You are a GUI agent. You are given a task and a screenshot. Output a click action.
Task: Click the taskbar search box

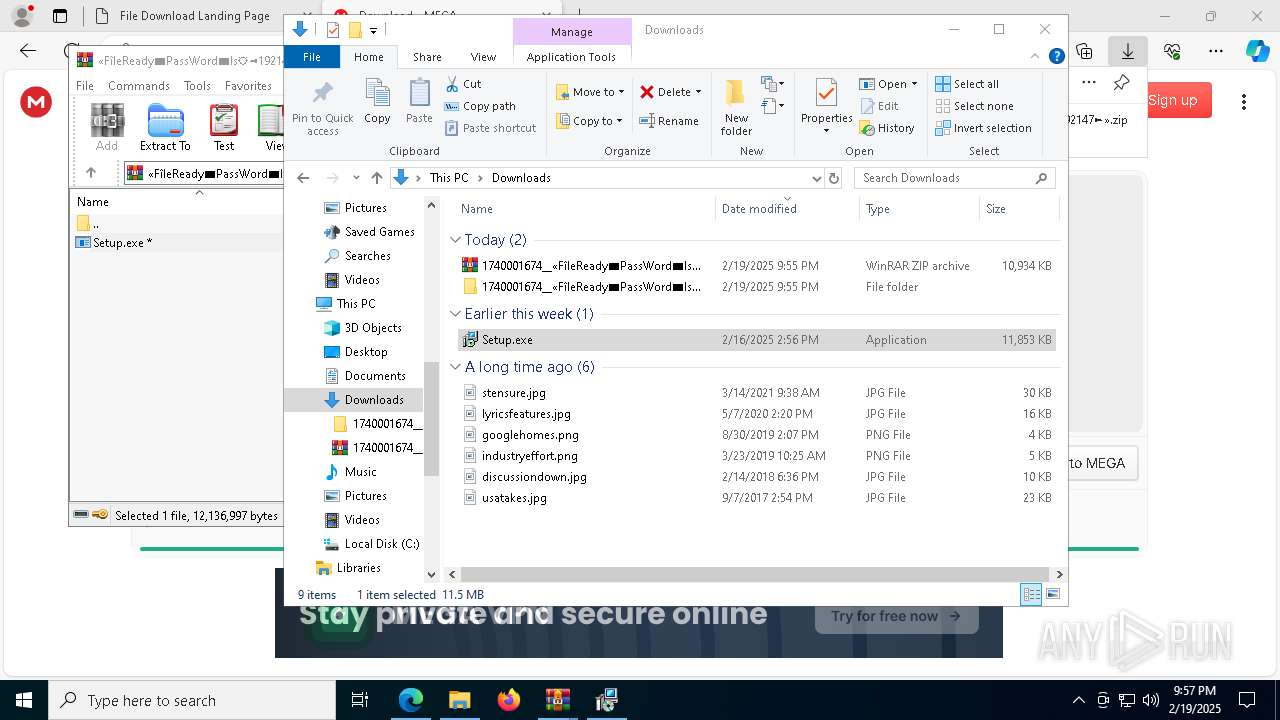click(x=192, y=700)
